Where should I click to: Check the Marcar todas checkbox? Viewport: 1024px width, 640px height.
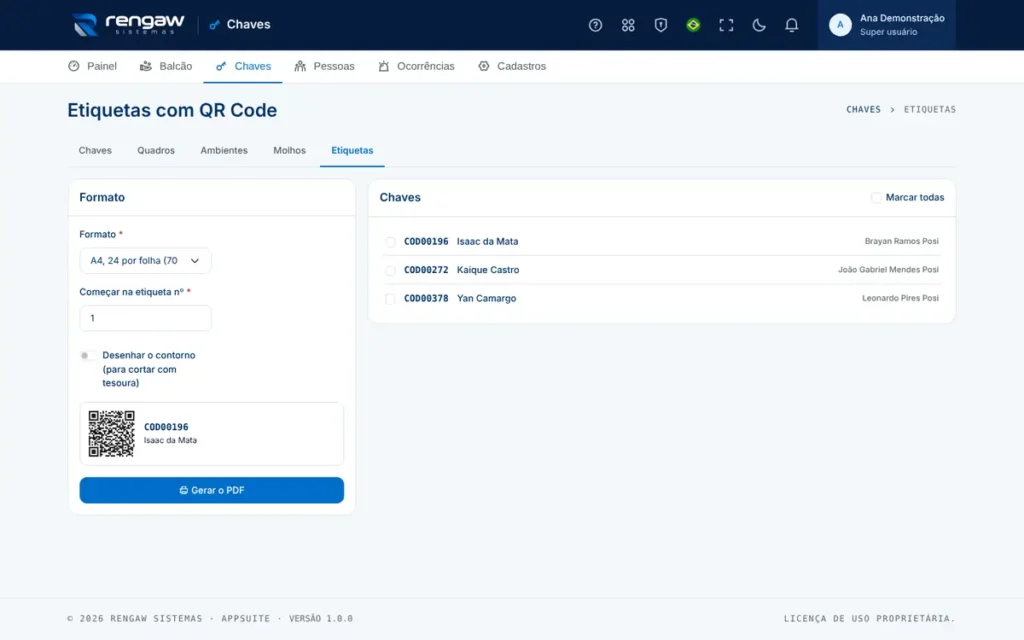coord(876,197)
